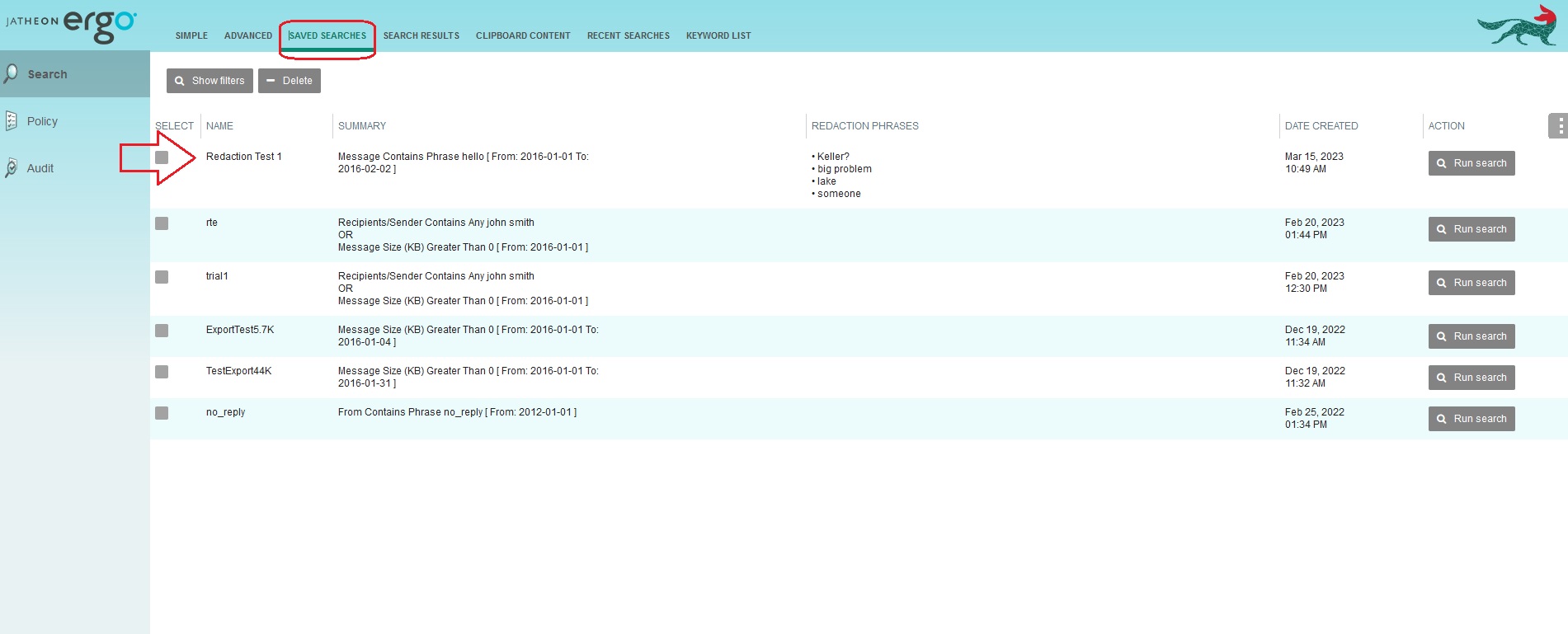Run search for TestExport44K
Screen dimensions: 1568x634
(x=1471, y=378)
